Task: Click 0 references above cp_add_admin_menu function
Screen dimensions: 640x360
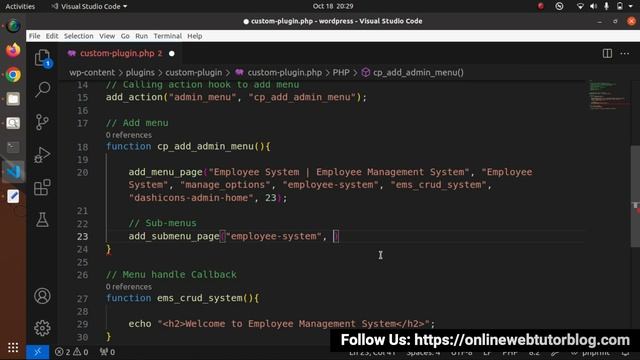Action: tap(129, 135)
